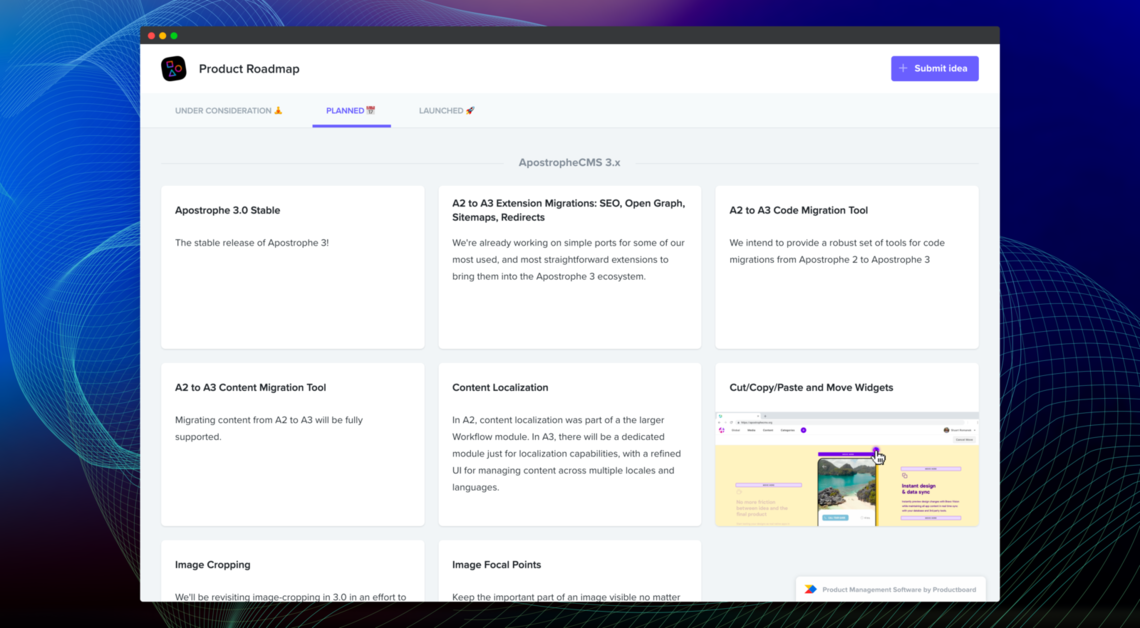Click the Submit idea button
The image size is (1140, 628).
935,68
